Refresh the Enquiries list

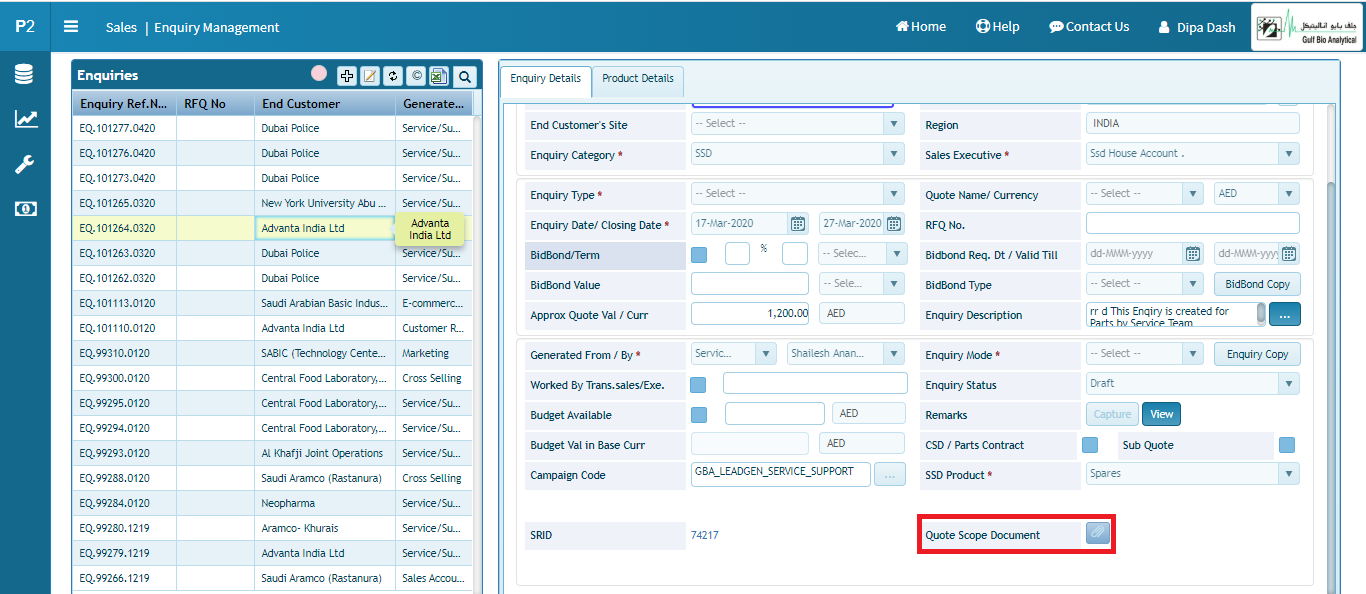pos(393,76)
